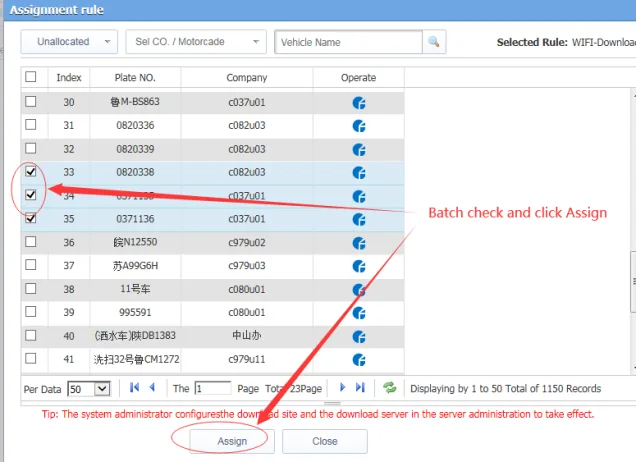
Task: Open the Unallocated dropdown
Action: [69, 42]
